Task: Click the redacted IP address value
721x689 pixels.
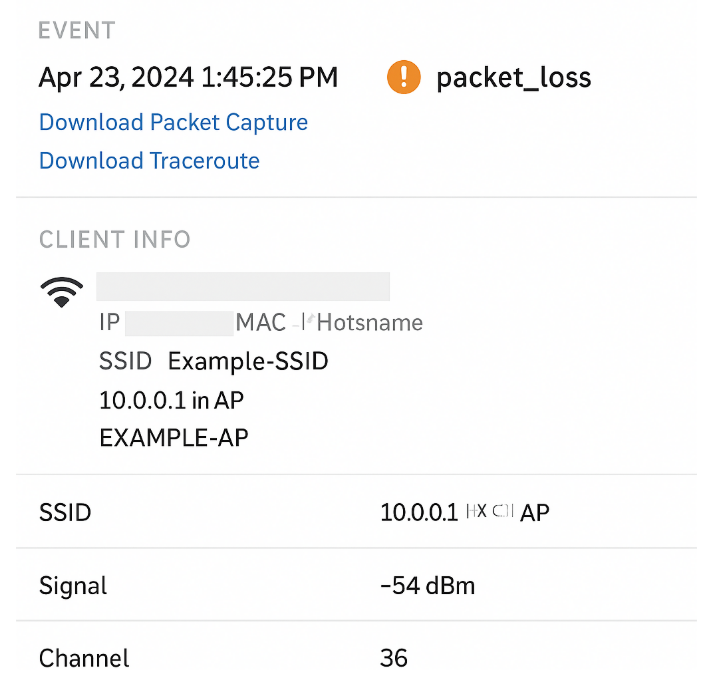Action: click(x=180, y=323)
